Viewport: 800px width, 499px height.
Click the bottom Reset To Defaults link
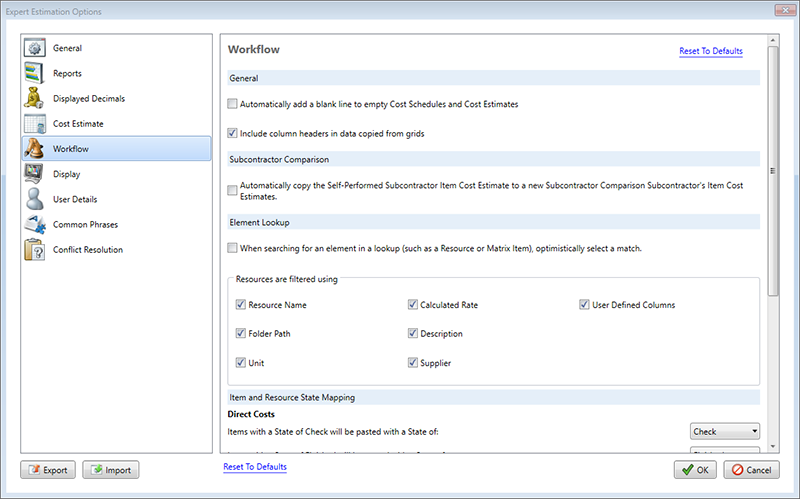tap(255, 467)
